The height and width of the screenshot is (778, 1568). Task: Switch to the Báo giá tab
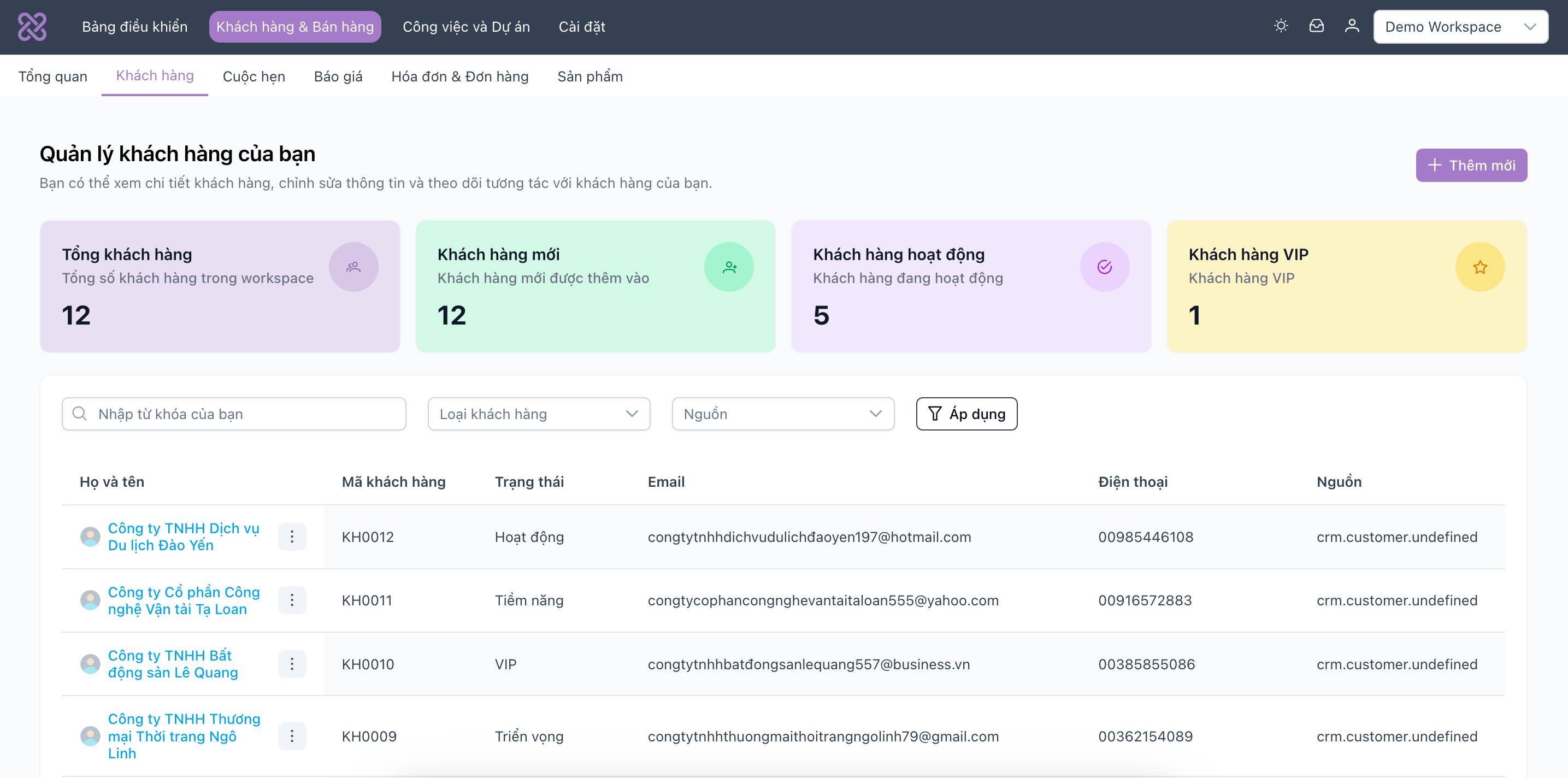tap(338, 76)
